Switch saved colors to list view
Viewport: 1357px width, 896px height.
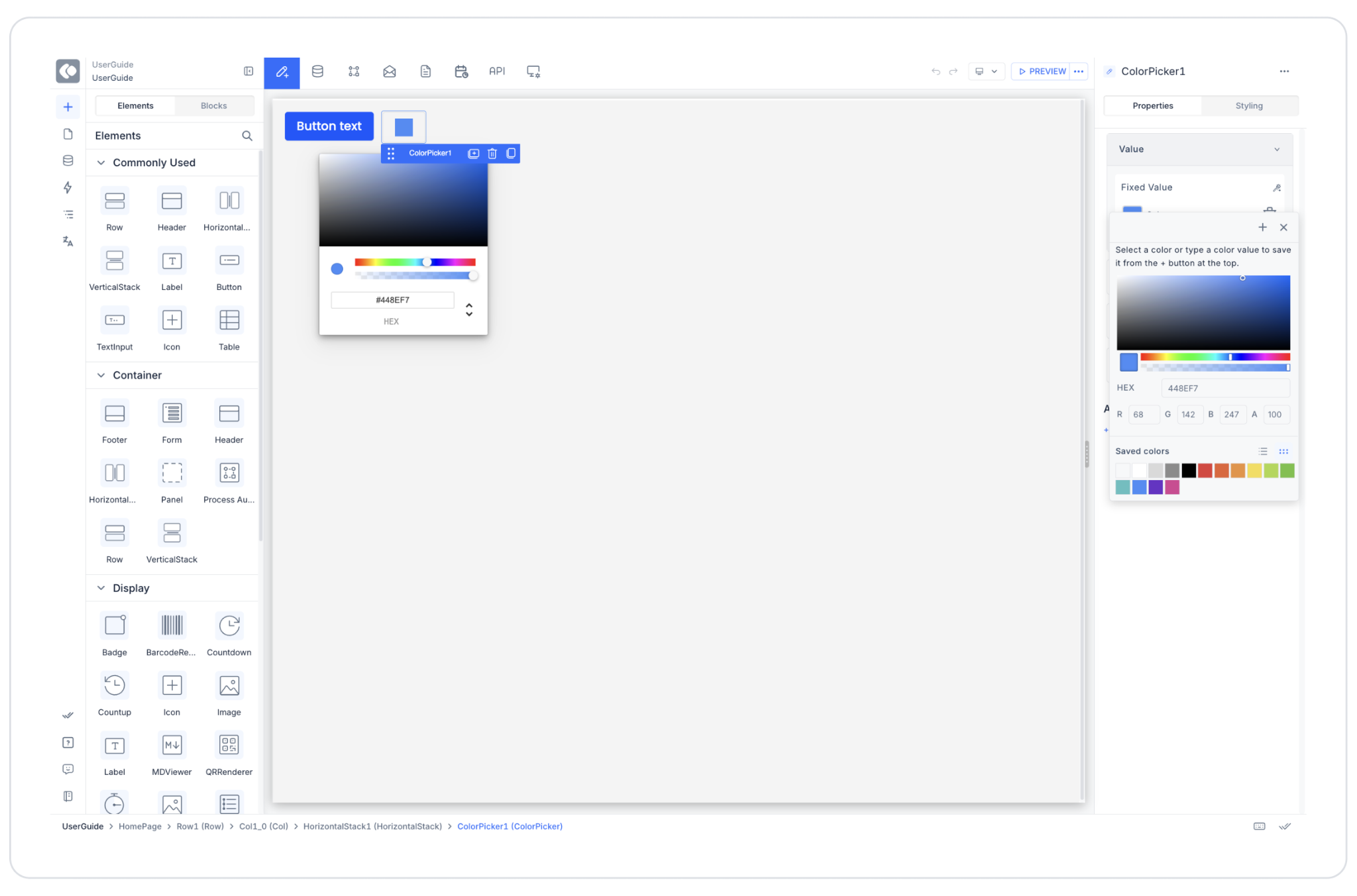coord(1263,452)
